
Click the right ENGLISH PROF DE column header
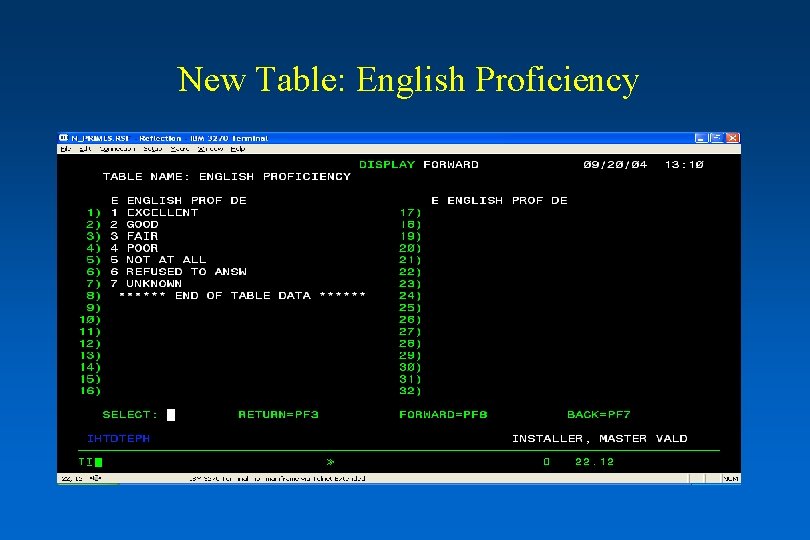point(507,200)
